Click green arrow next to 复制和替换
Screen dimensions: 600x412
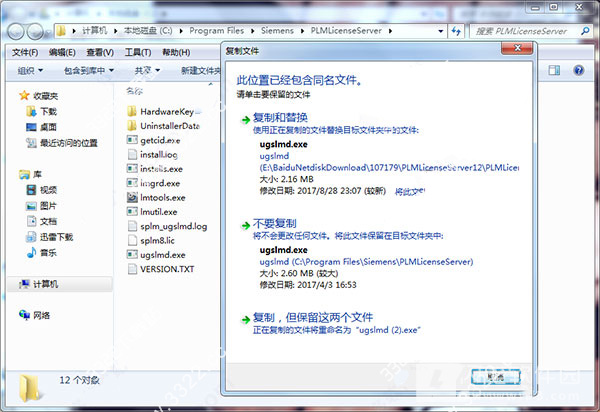246,120
